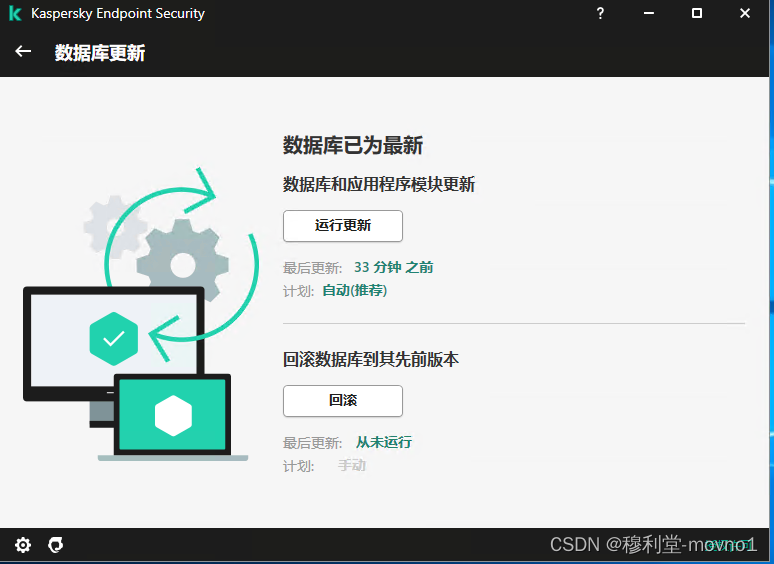Screen dimensions: 774x564
Task: Click the disabled 手动 schedule text
Action: coord(351,465)
